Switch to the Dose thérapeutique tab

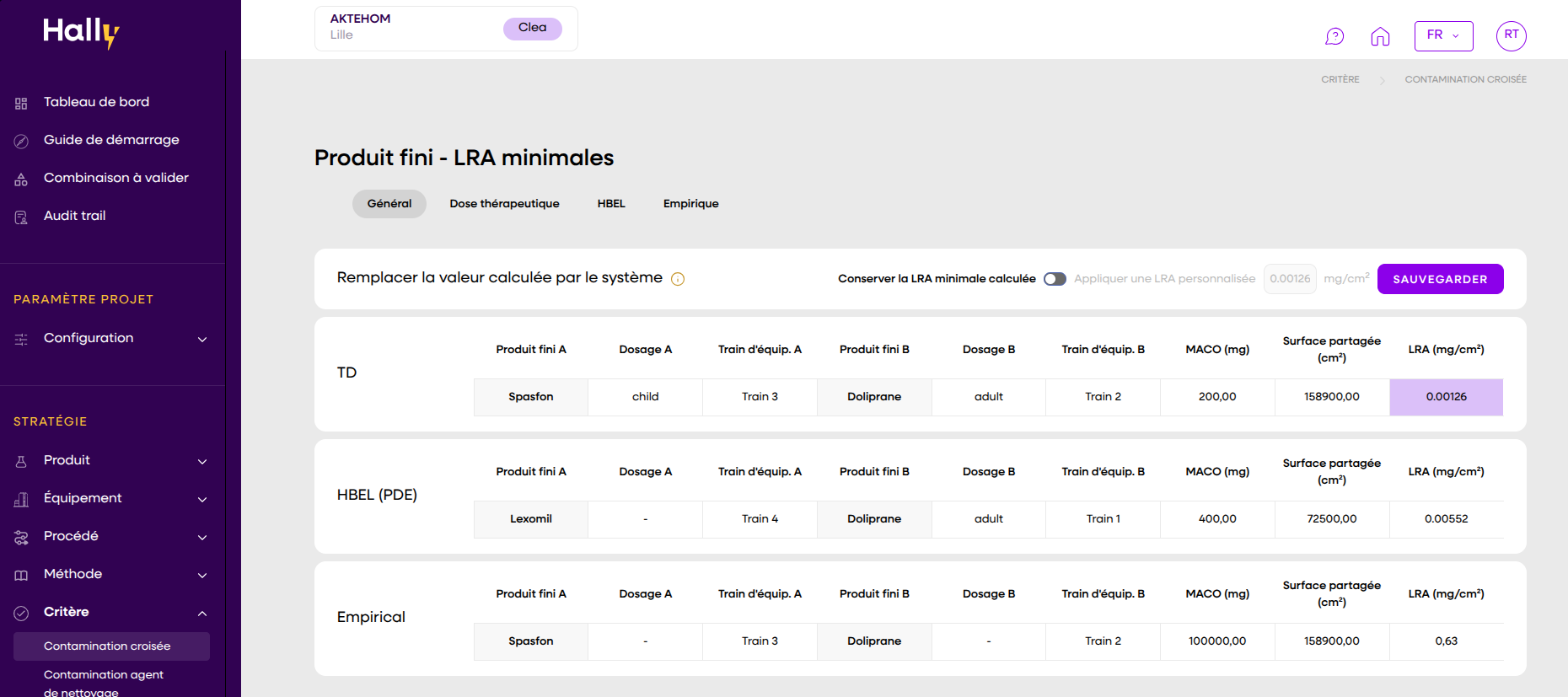(x=504, y=204)
